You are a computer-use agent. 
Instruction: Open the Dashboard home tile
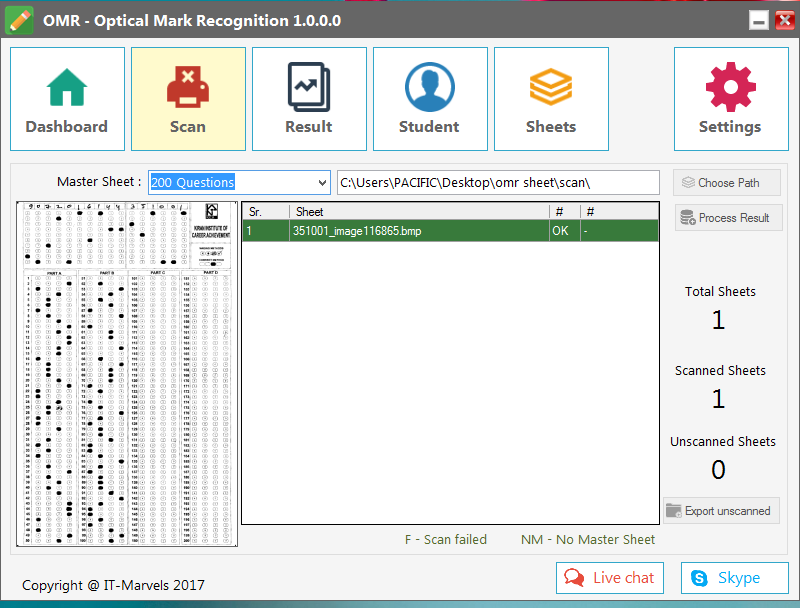point(67,99)
